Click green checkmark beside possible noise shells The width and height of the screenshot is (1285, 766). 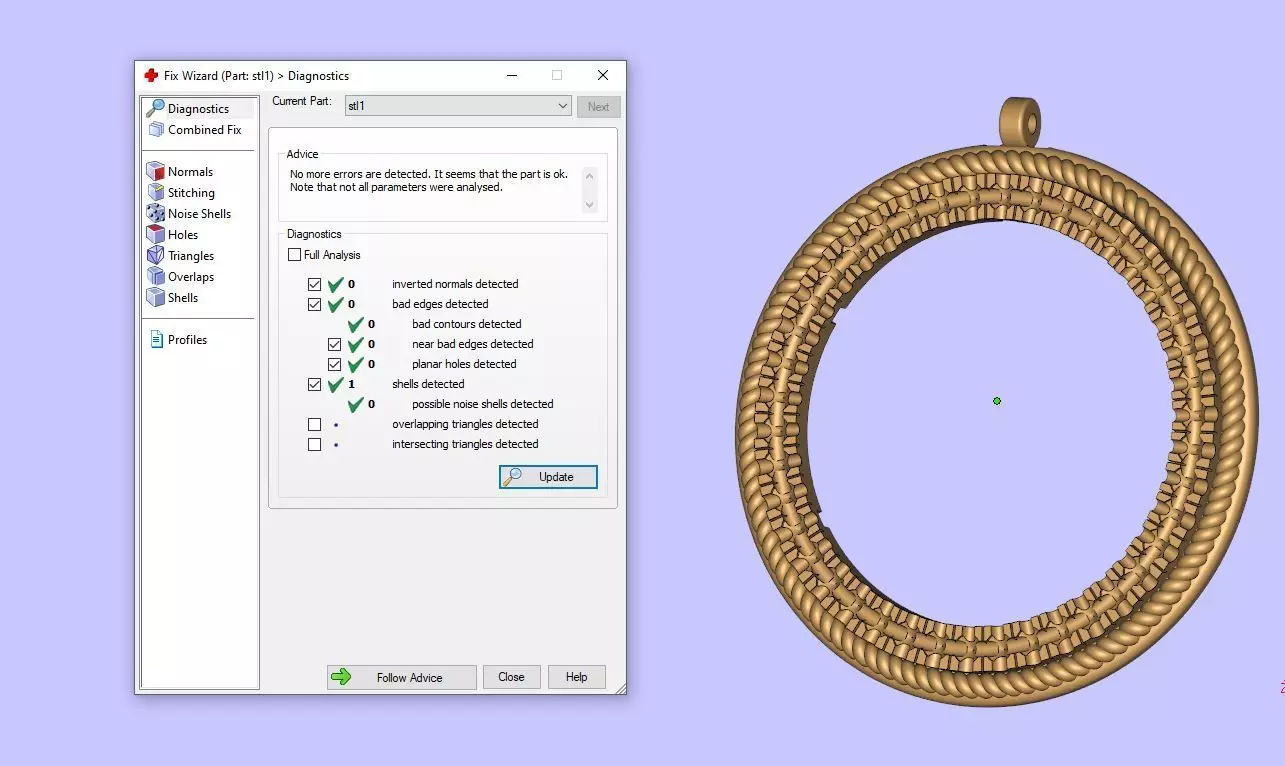[355, 404]
